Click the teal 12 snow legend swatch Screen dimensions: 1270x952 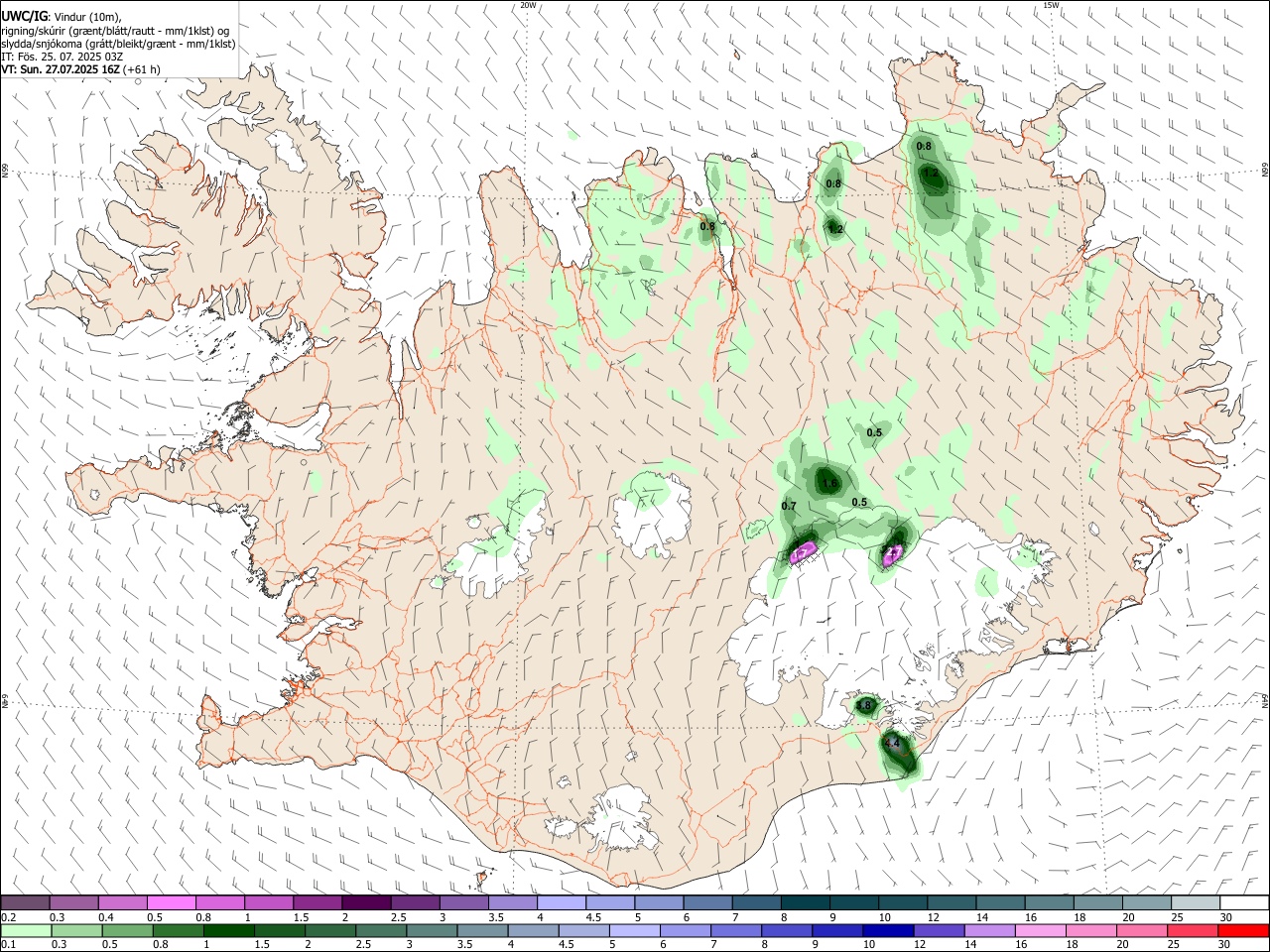pos(952,902)
